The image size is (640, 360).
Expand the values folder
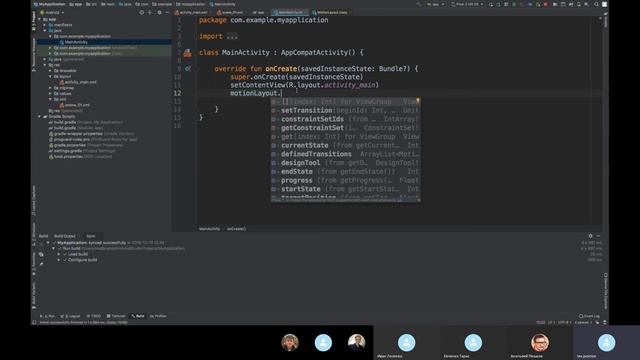51,93
